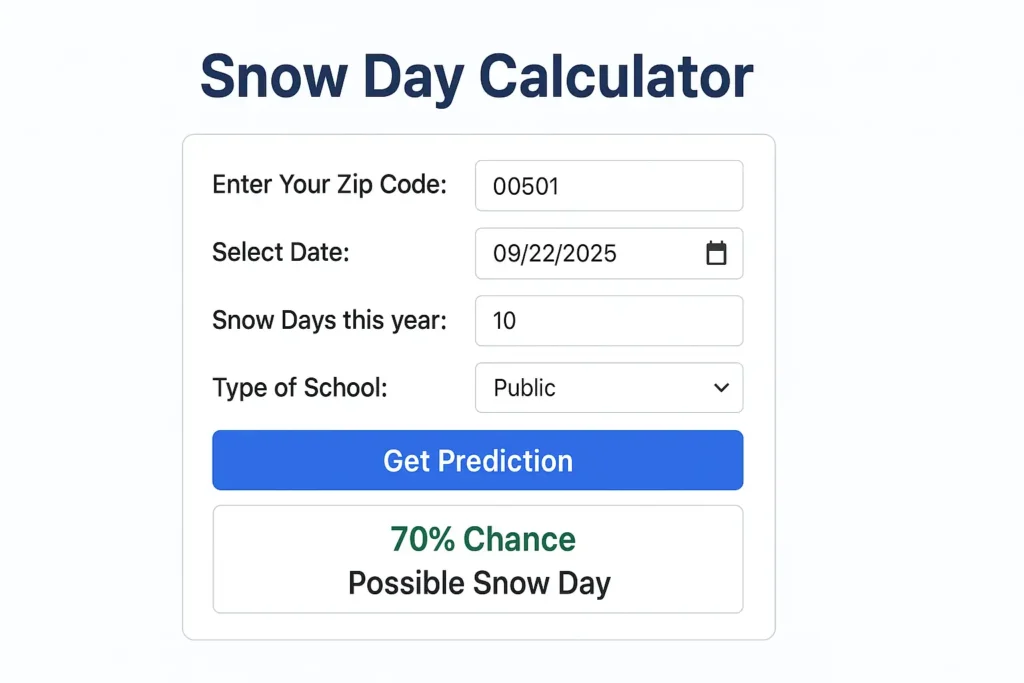Click the word Calculator in the title
This screenshot has width=1024, height=683.
click(x=615, y=77)
